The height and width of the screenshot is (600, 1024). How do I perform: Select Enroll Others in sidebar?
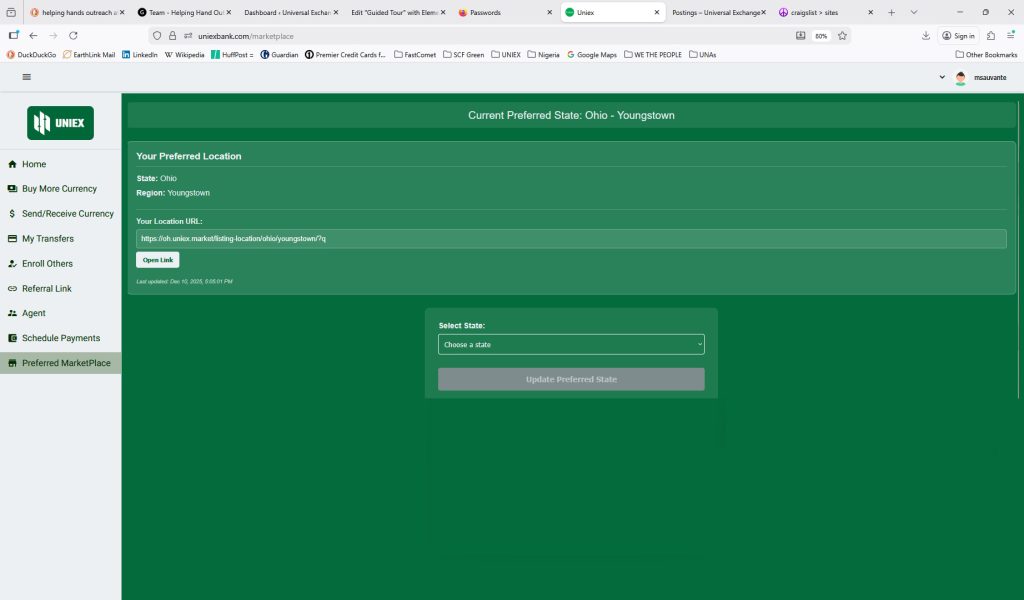click(47, 264)
